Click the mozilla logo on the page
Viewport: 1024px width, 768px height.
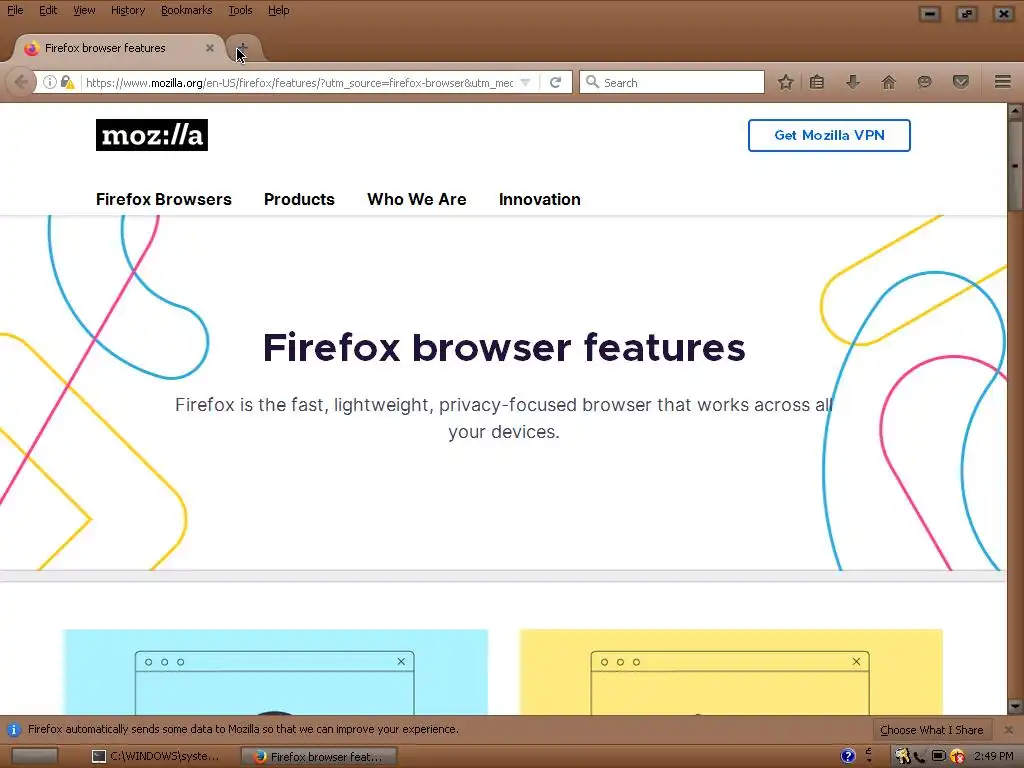tap(152, 135)
